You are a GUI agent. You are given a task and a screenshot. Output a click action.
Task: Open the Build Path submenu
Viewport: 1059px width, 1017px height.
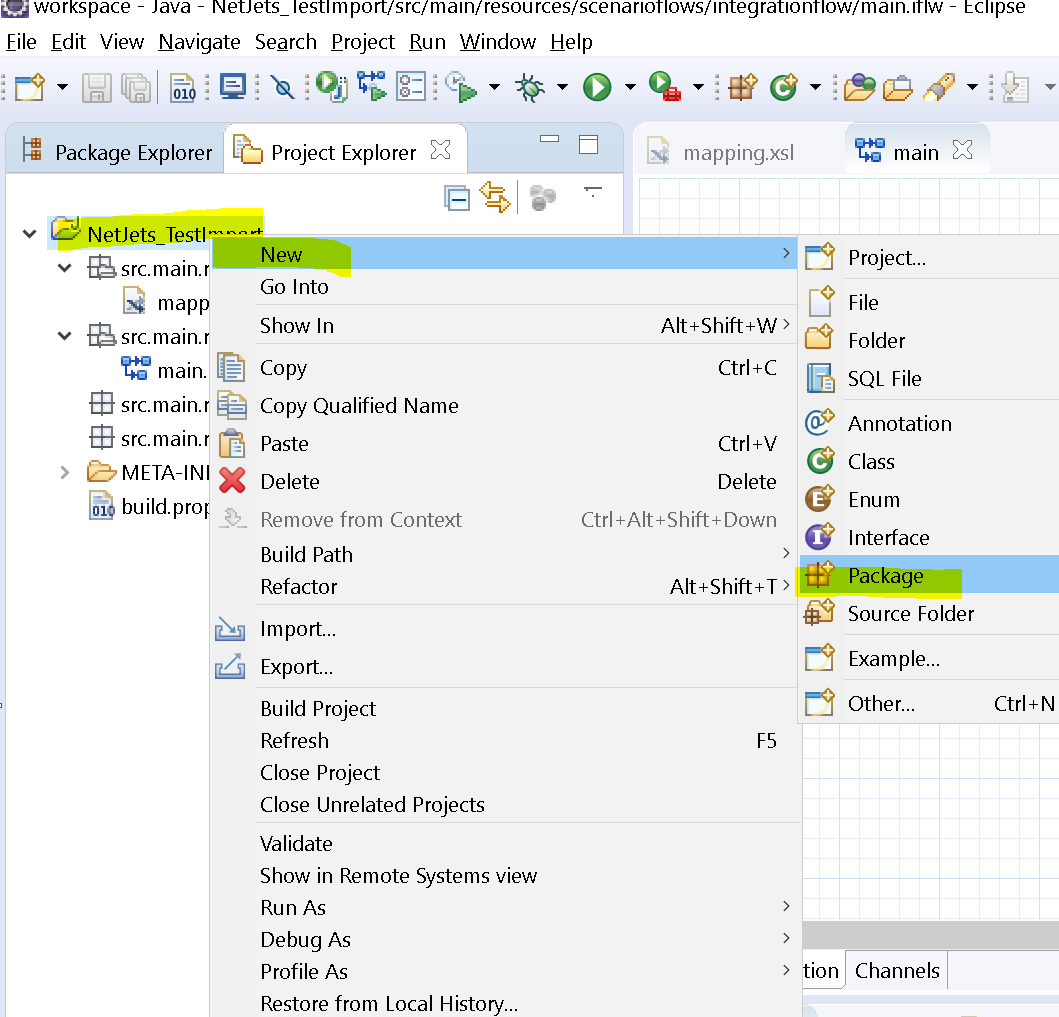(504, 554)
